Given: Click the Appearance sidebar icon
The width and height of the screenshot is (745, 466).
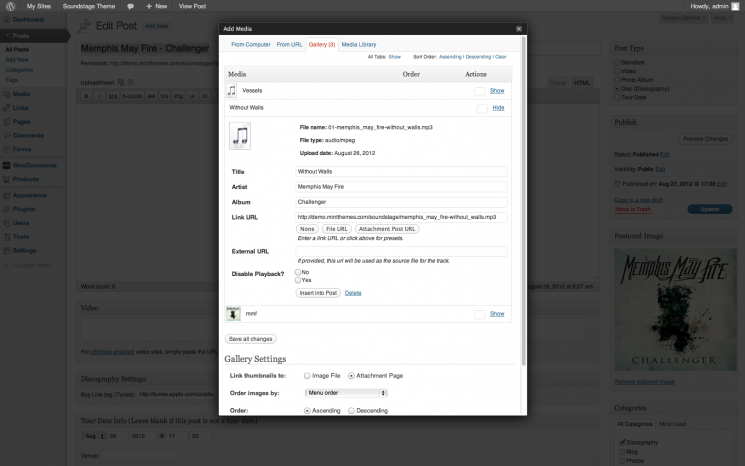Looking at the screenshot, I should pos(7,195).
